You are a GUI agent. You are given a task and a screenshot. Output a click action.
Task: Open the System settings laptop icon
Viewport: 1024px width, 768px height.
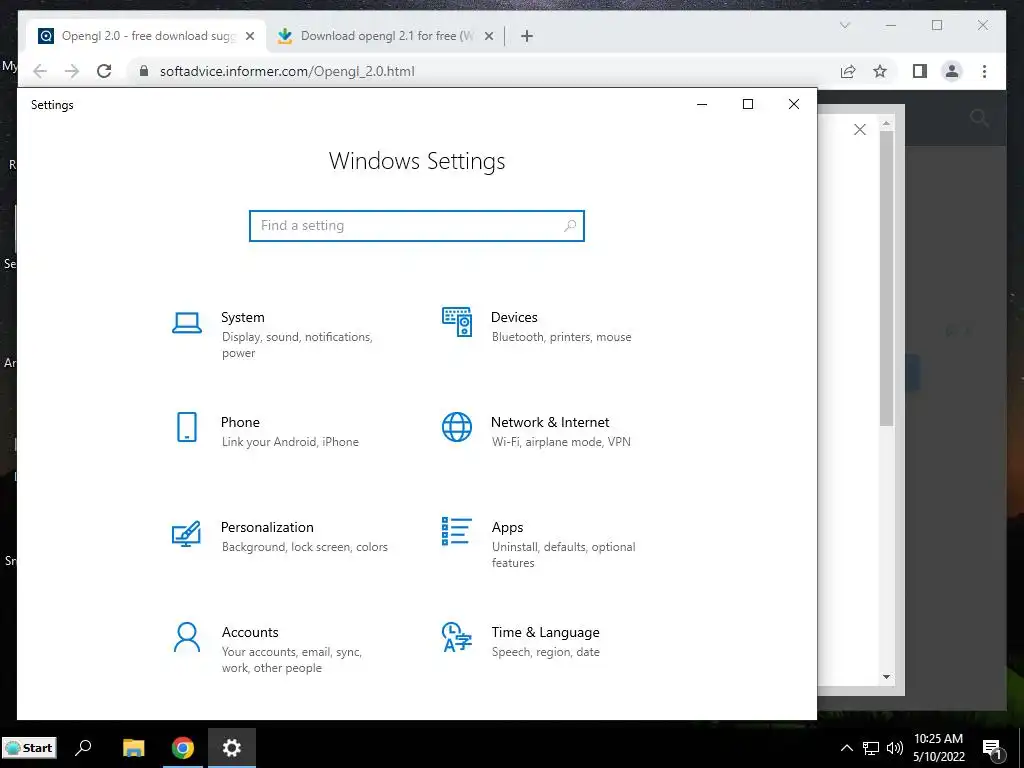pos(187,323)
